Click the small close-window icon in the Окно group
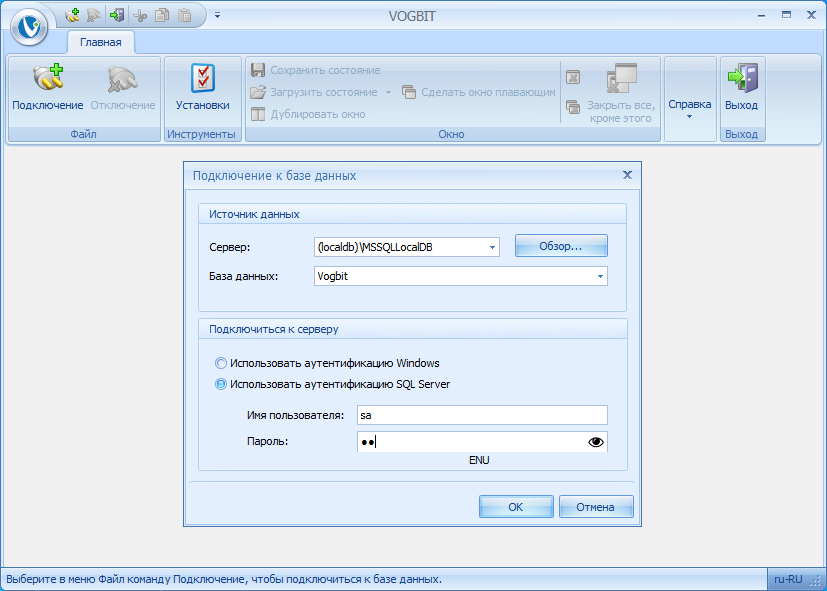This screenshot has height=591, width=827. (573, 77)
